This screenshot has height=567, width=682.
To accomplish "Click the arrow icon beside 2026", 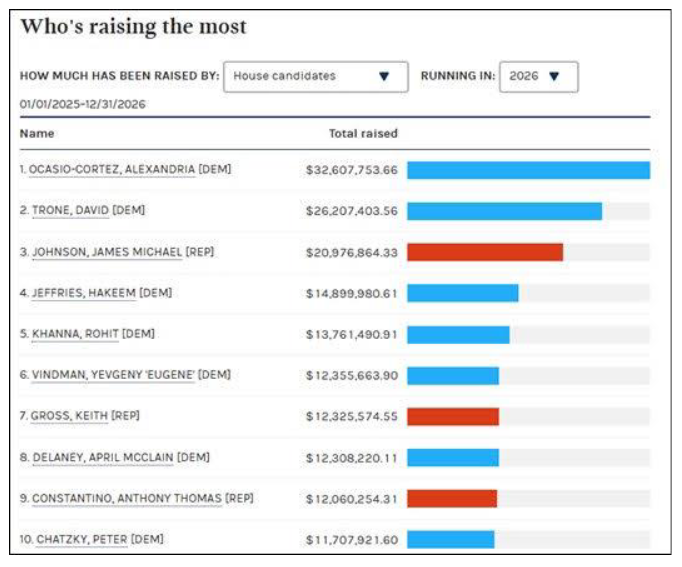I will [x=554, y=76].
